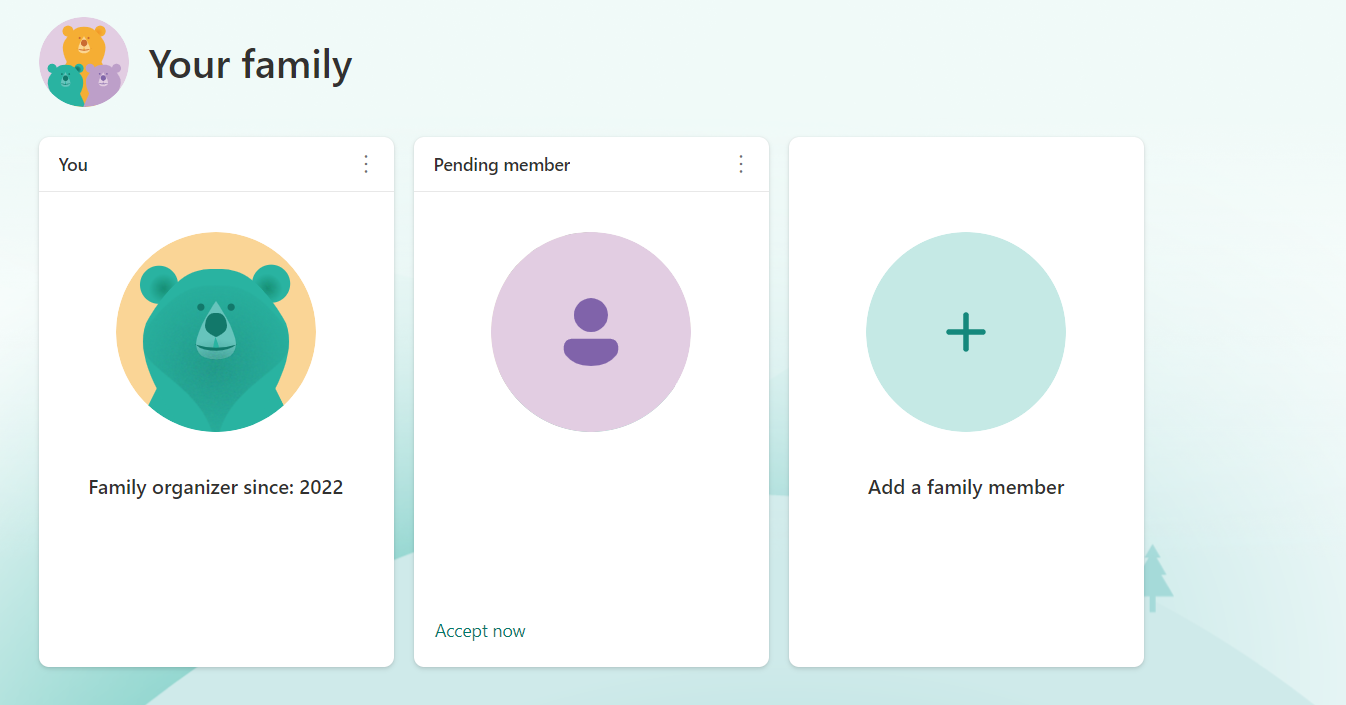
Task: Click the family bears logo beside Your family
Action: pos(84,62)
